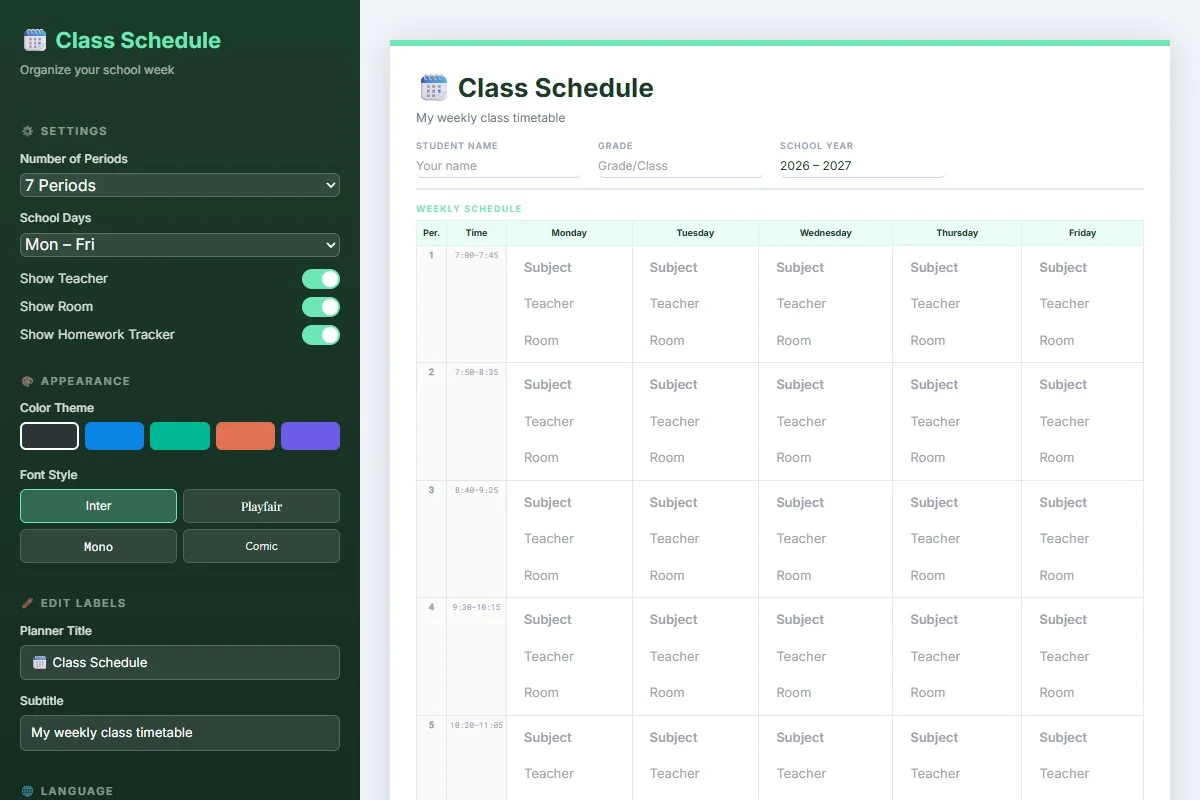Click Tuesday period 2 Subject field
Image resolution: width=1200 pixels, height=800 pixels.
[695, 385]
